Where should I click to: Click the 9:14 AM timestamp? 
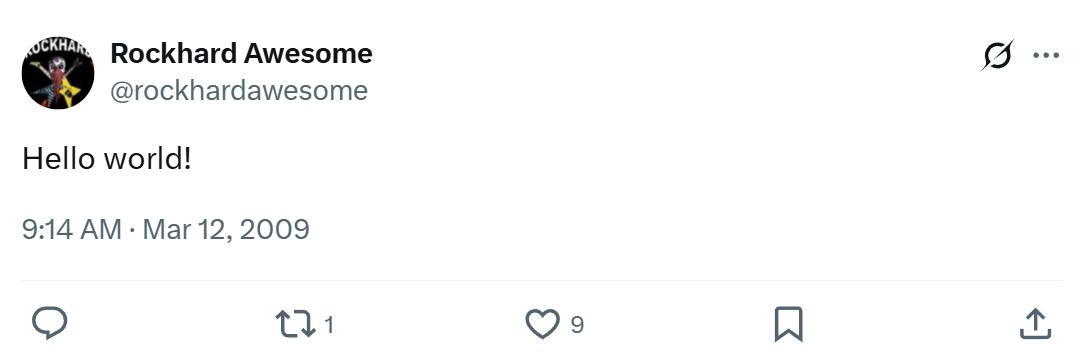click(x=72, y=229)
